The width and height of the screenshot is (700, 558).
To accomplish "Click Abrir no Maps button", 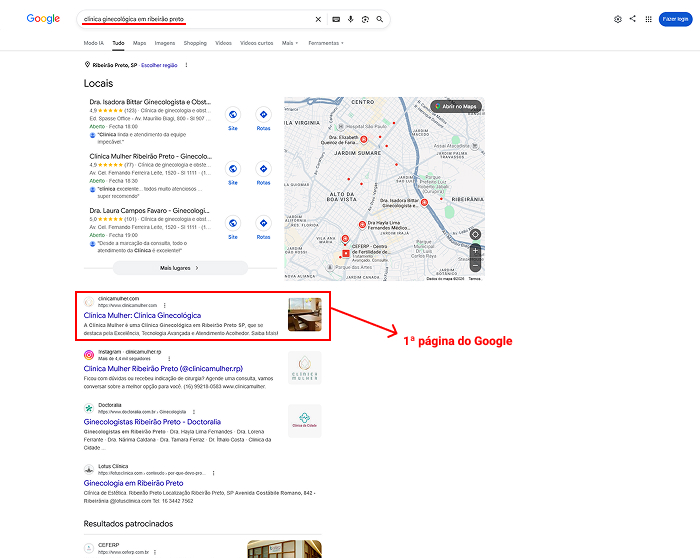I will (456, 106).
